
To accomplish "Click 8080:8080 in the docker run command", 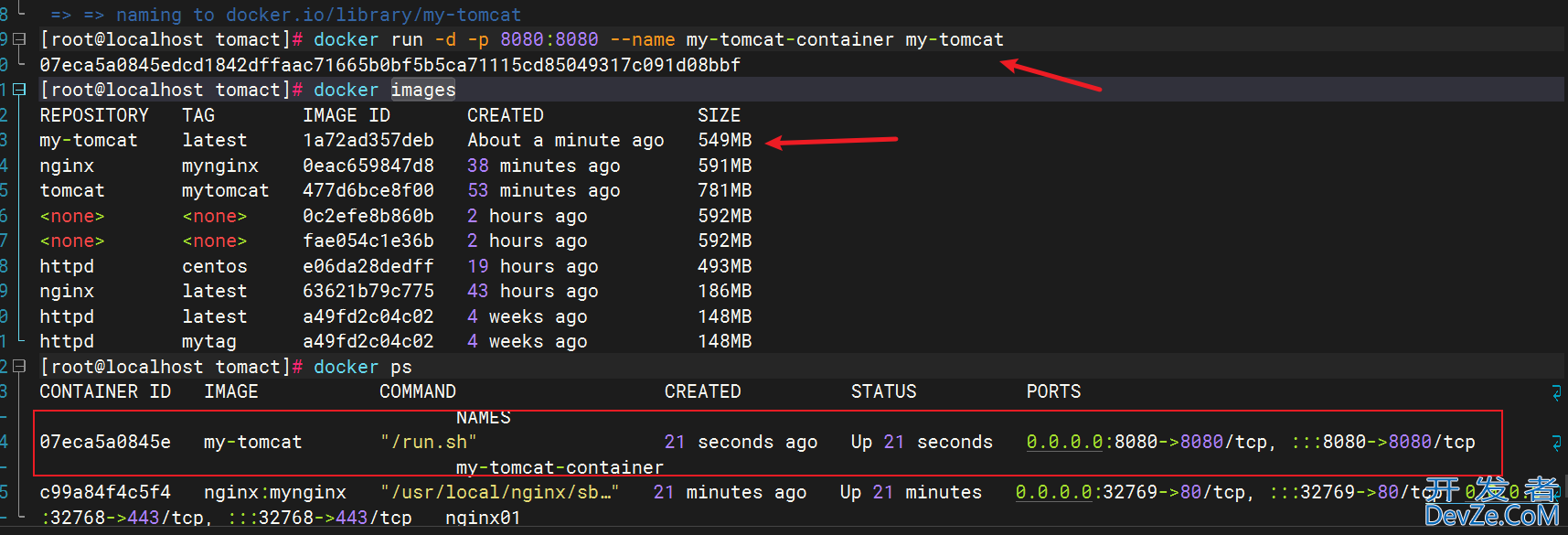I will pos(549,39).
